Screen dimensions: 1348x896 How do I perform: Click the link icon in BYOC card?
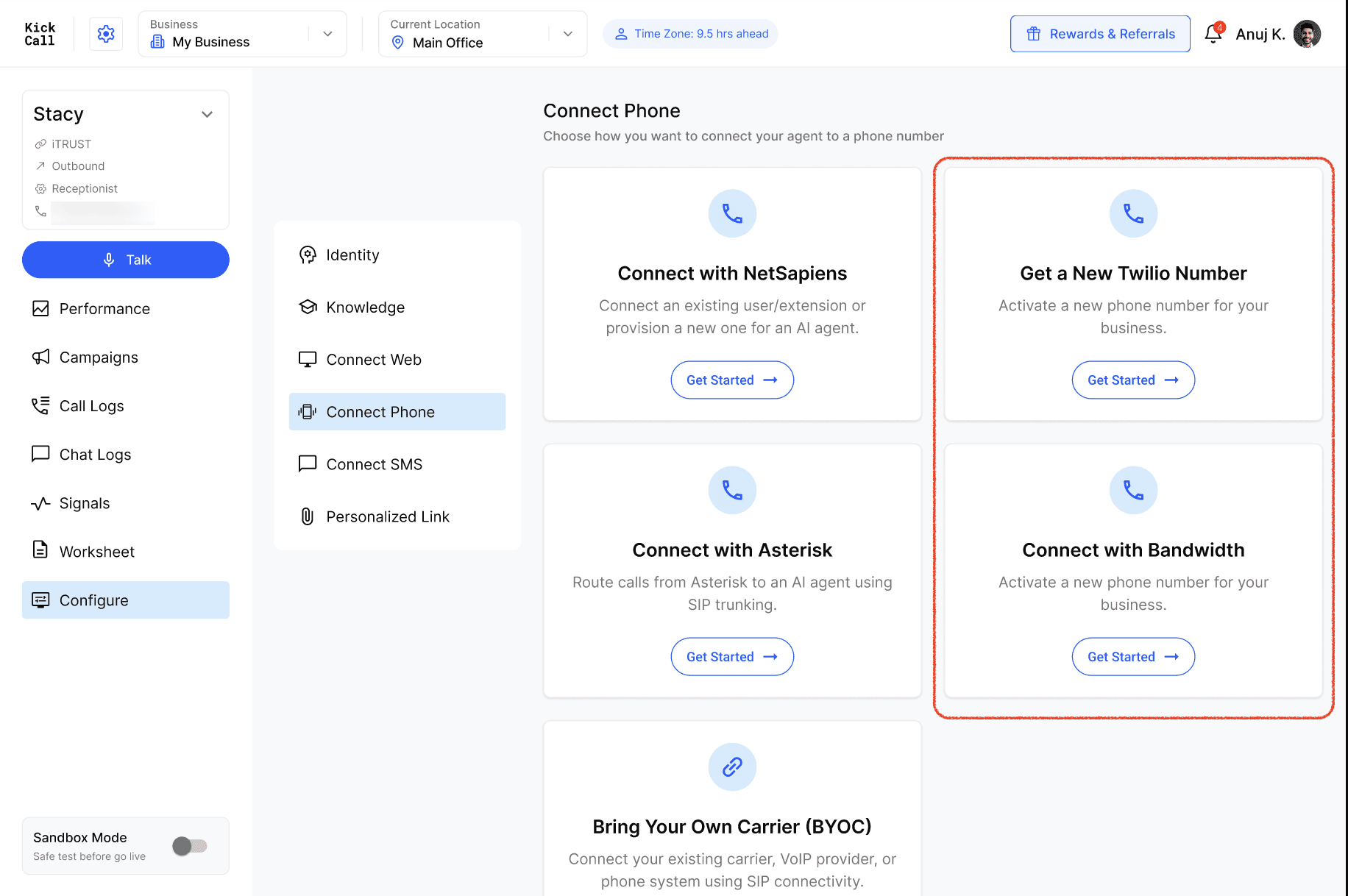pos(732,767)
